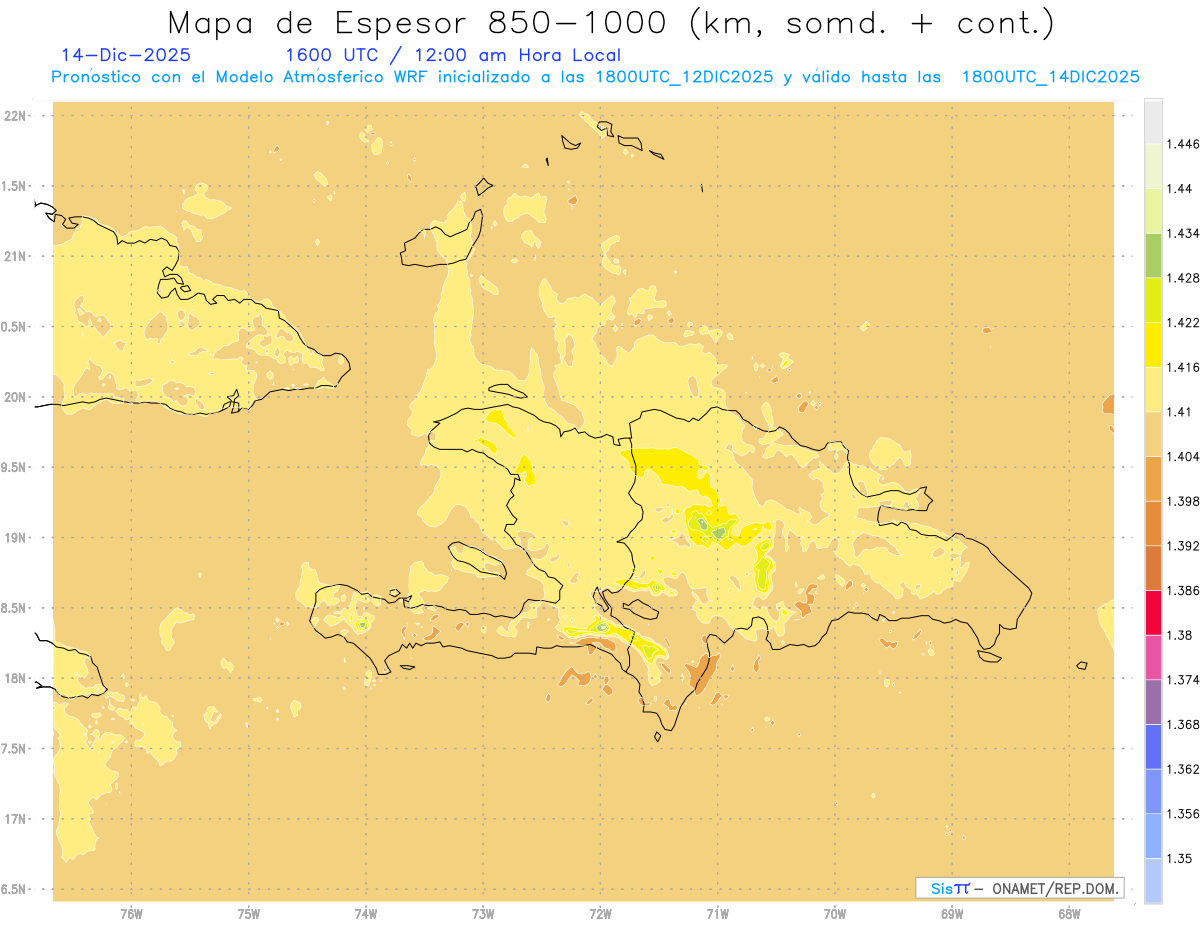Click the 20N latitude label
This screenshot has width=1200, height=927.
tap(16, 397)
